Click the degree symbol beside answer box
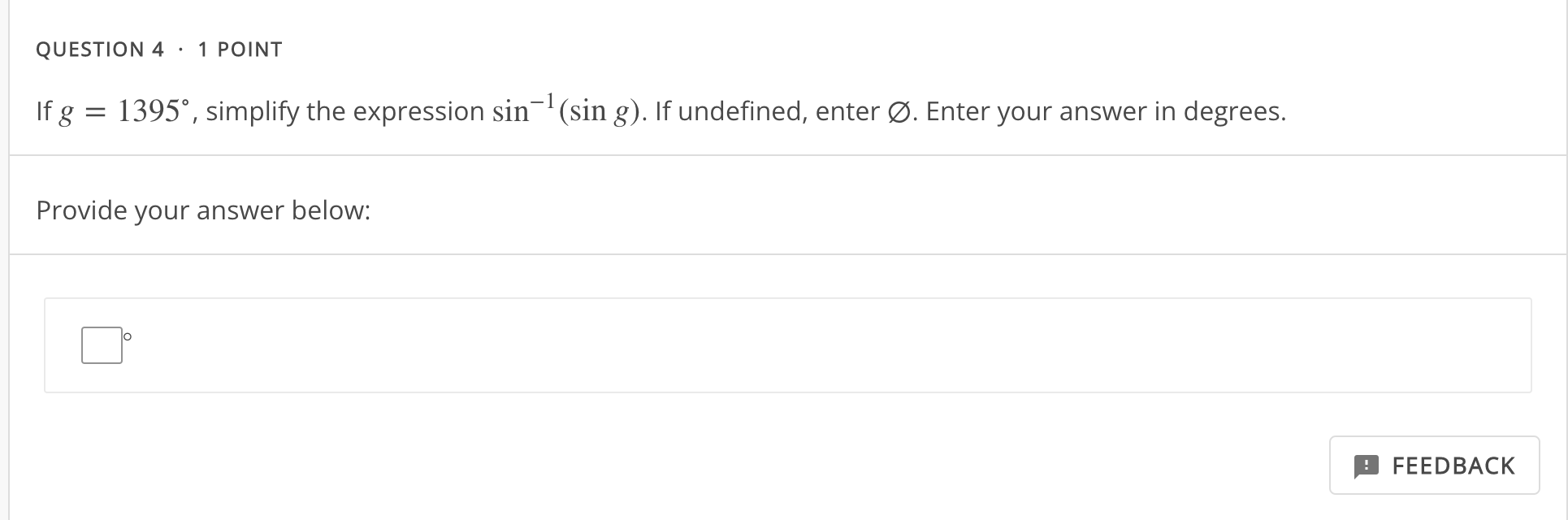 pos(126,336)
